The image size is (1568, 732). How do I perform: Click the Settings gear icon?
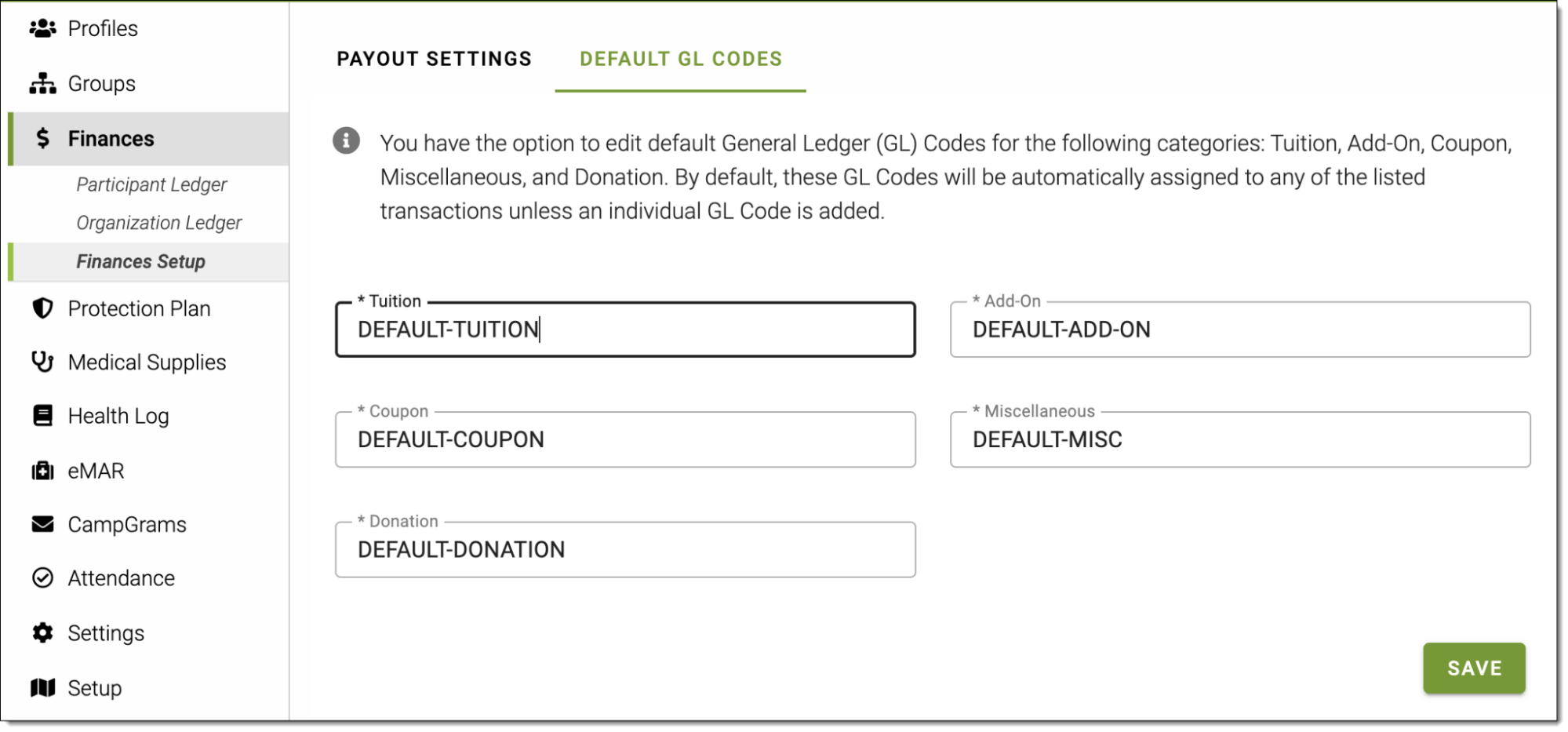click(42, 633)
